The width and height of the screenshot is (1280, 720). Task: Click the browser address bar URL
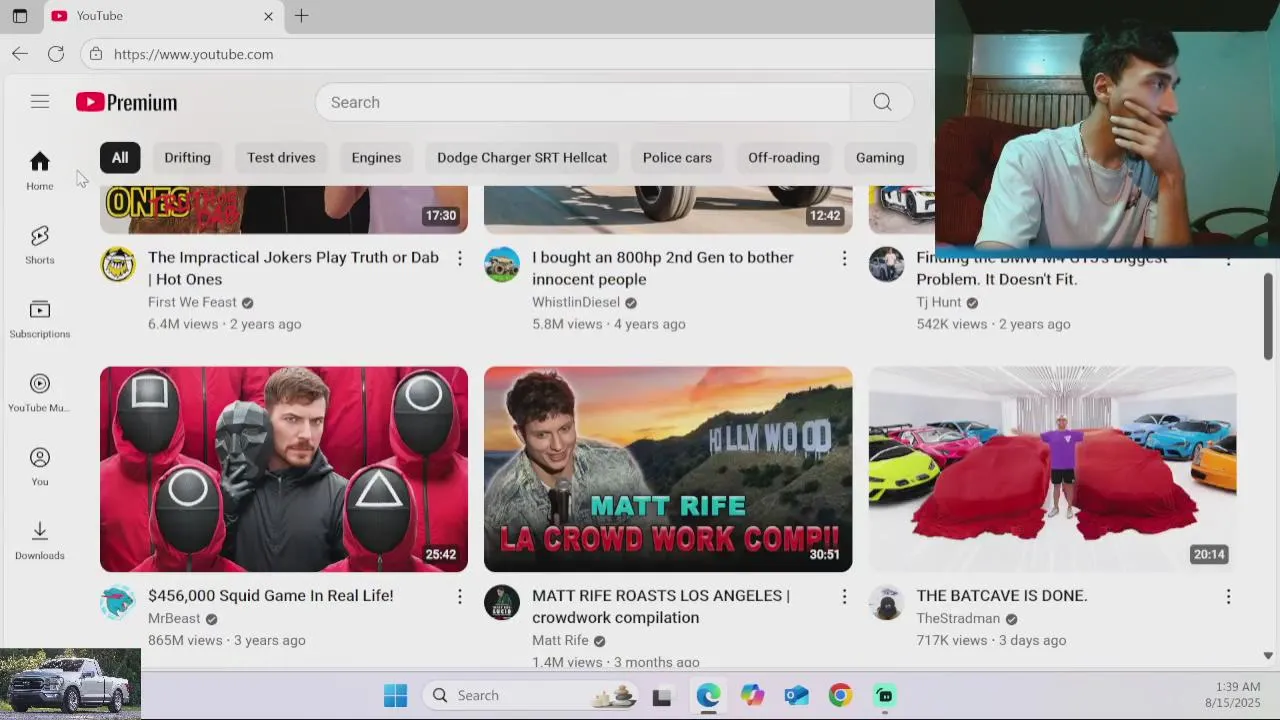click(194, 54)
